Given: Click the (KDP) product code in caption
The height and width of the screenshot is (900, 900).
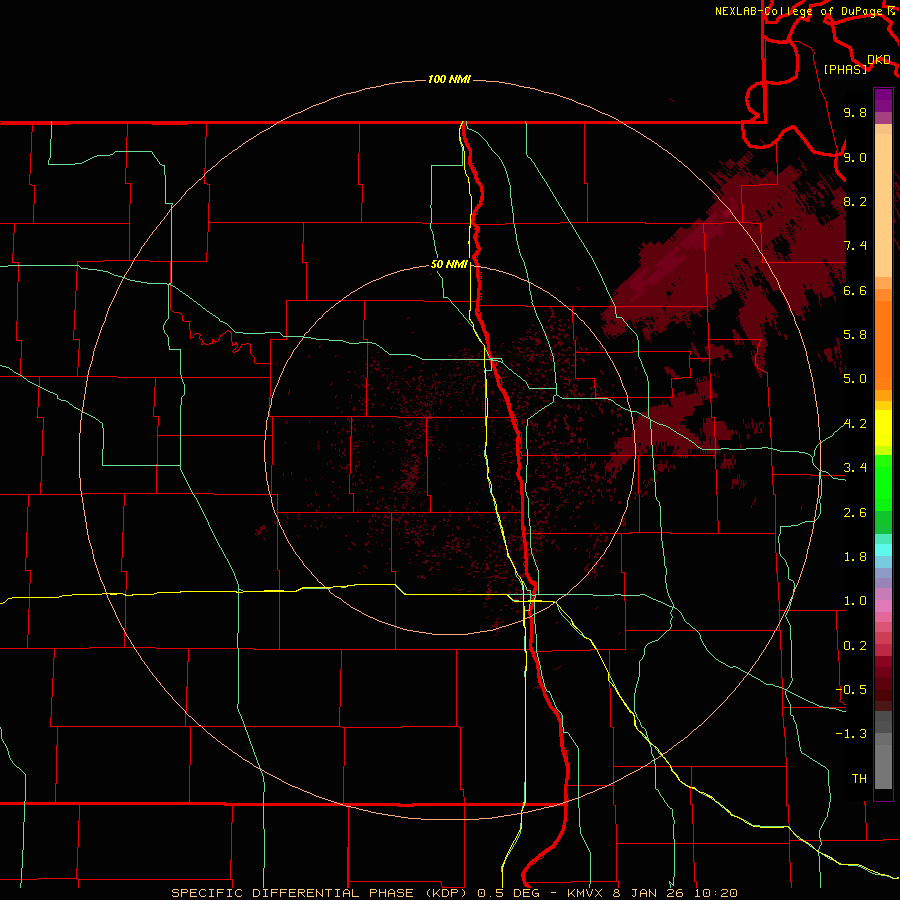Looking at the screenshot, I should tap(447, 893).
